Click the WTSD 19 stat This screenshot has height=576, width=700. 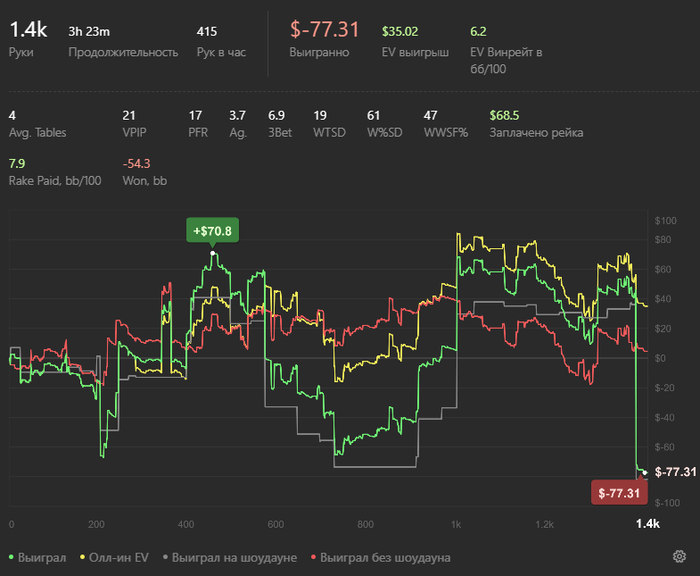[320, 116]
